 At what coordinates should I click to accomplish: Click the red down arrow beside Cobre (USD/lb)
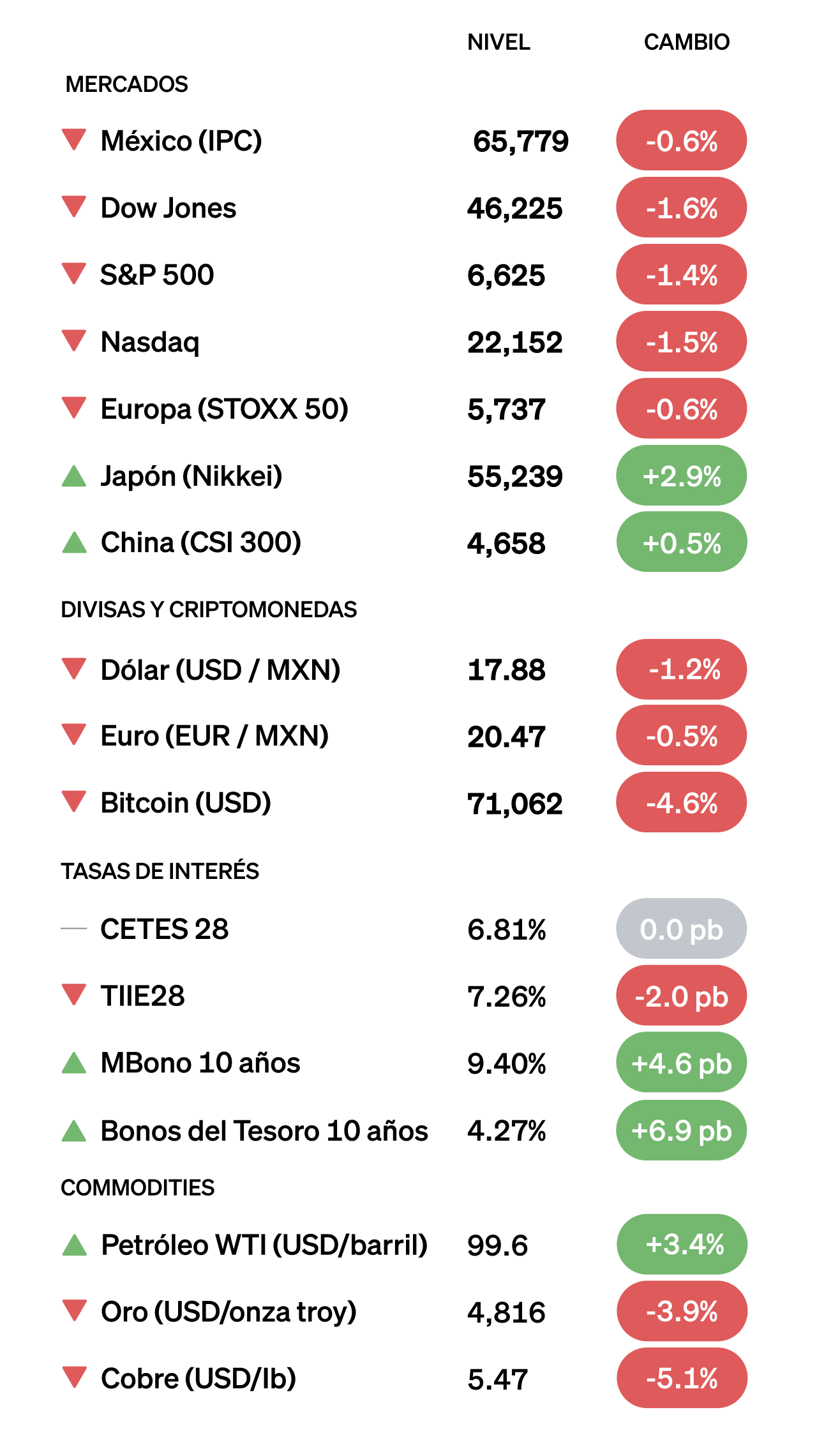(74, 1377)
